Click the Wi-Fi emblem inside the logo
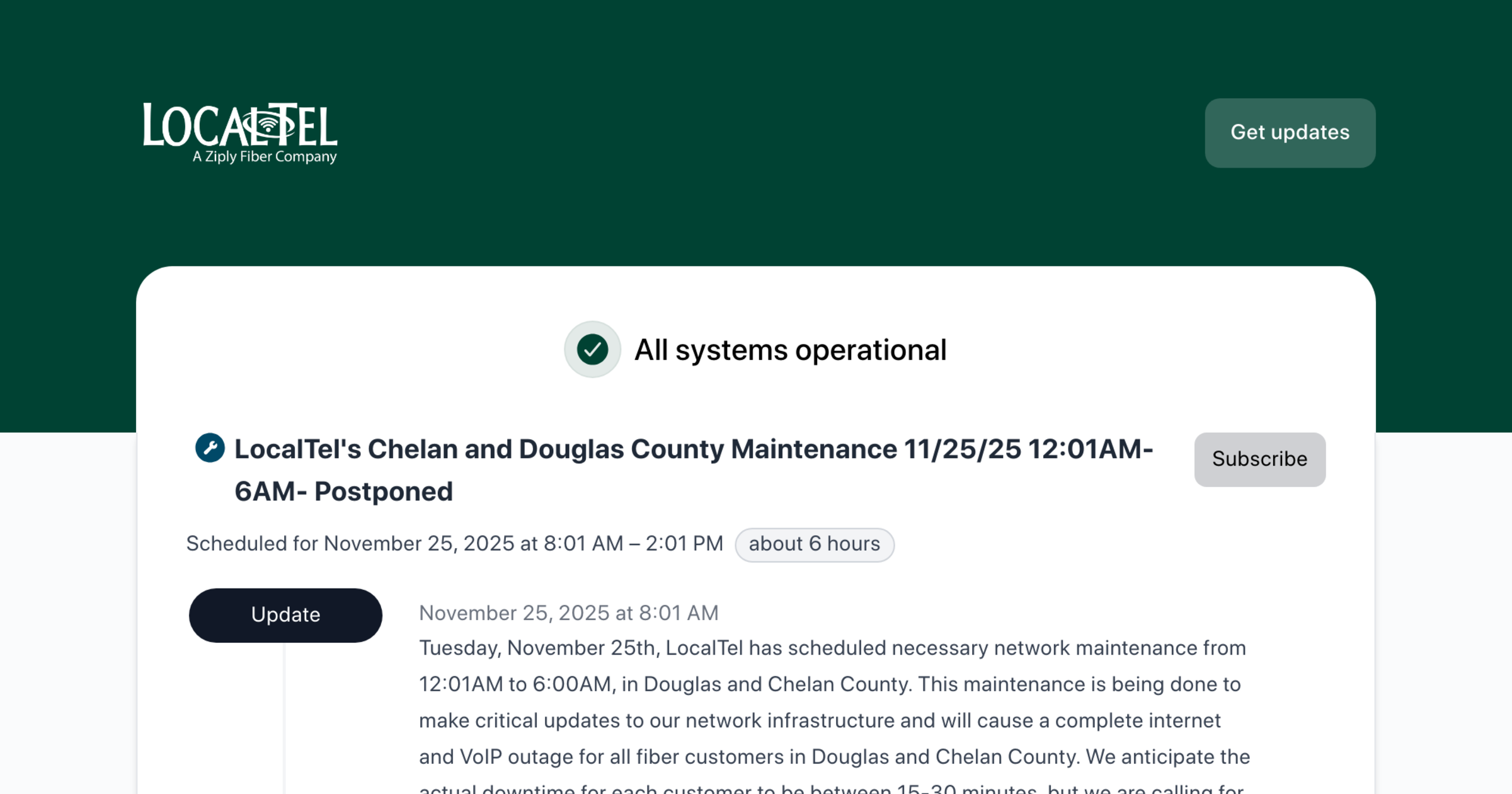The width and height of the screenshot is (1512, 794). click(x=268, y=124)
